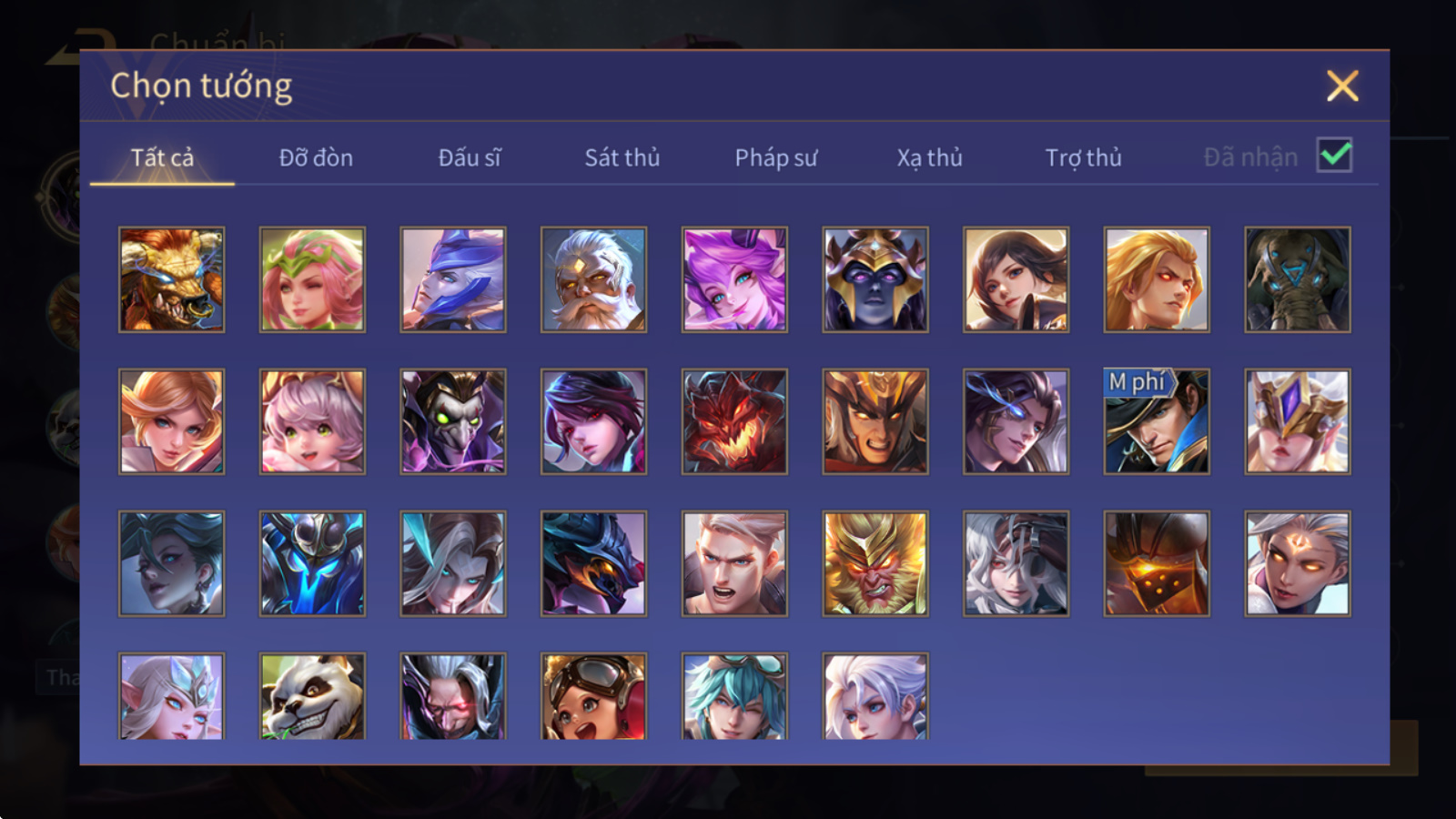Select the hero tagged 'M phí'
Viewport: 1456px width, 819px height.
point(1157,421)
